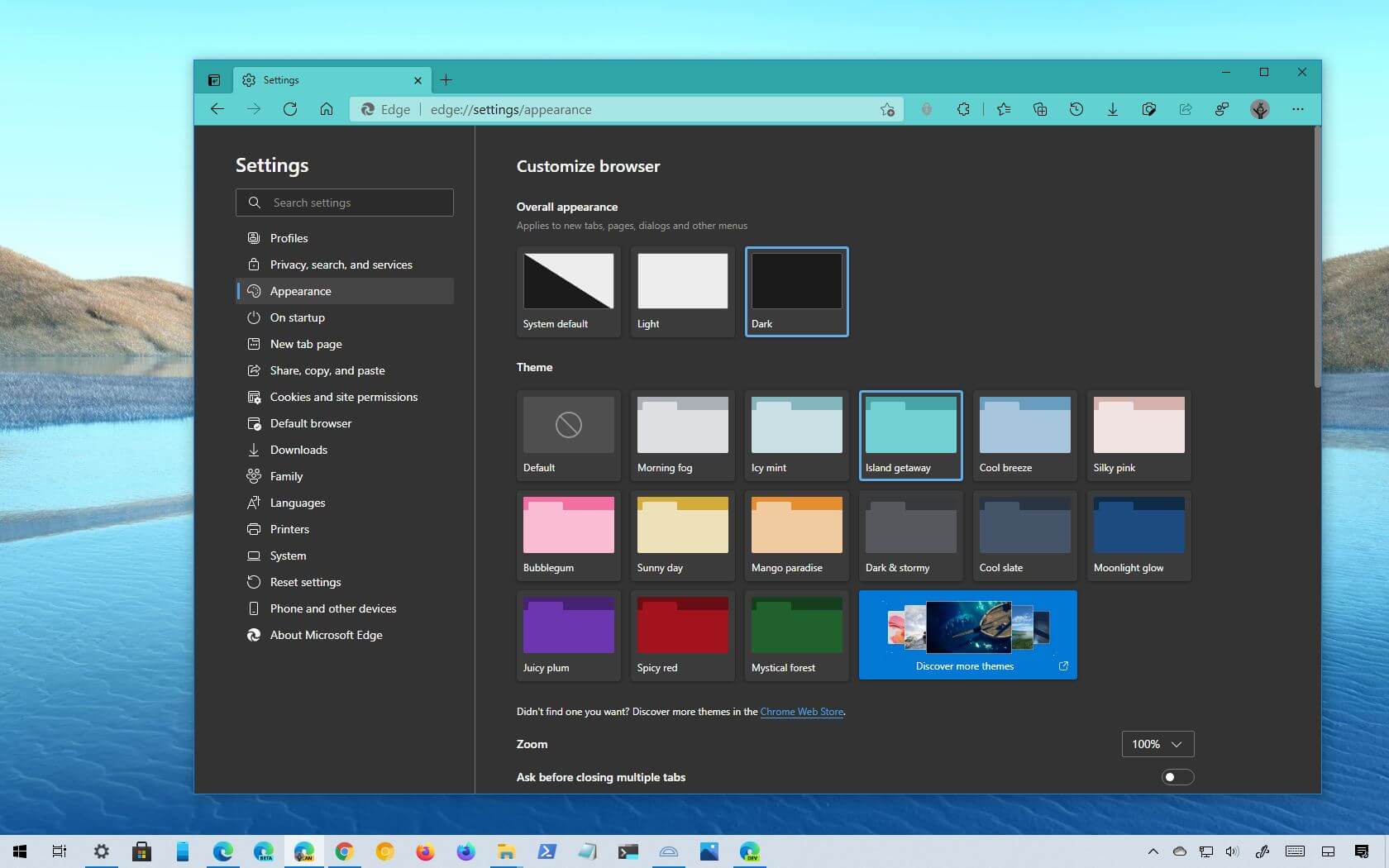Screen dimensions: 1389x868
Task: Select the Light overall appearance
Action: click(681, 291)
